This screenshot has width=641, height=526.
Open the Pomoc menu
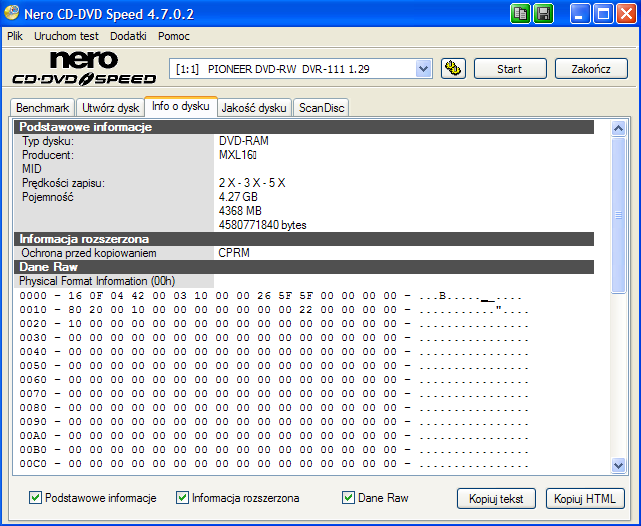pyautogui.click(x=174, y=36)
